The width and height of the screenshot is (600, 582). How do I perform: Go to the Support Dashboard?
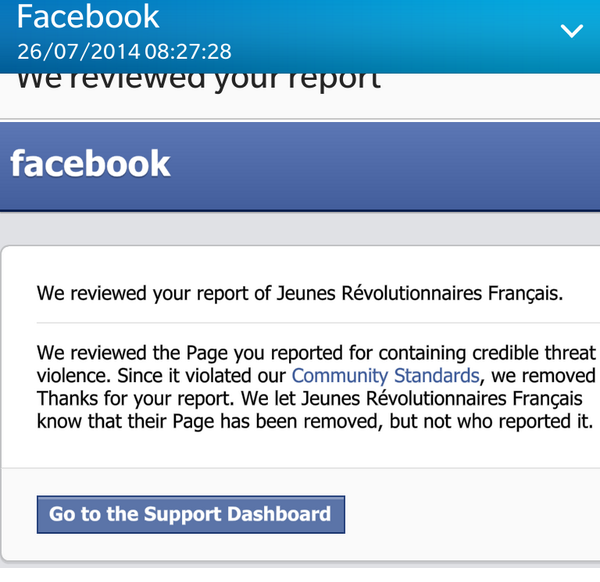(191, 514)
